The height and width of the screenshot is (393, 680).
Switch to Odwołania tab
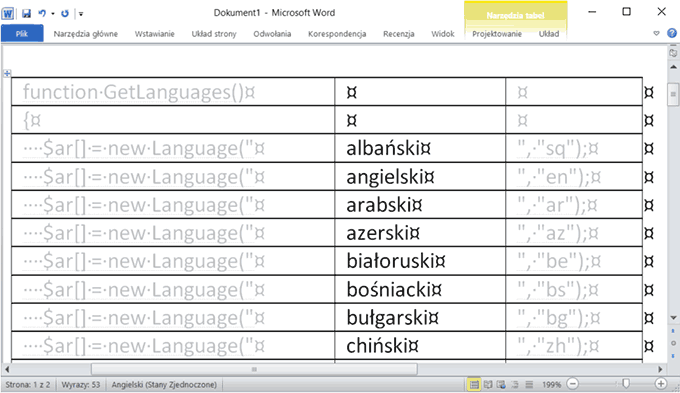coord(272,34)
